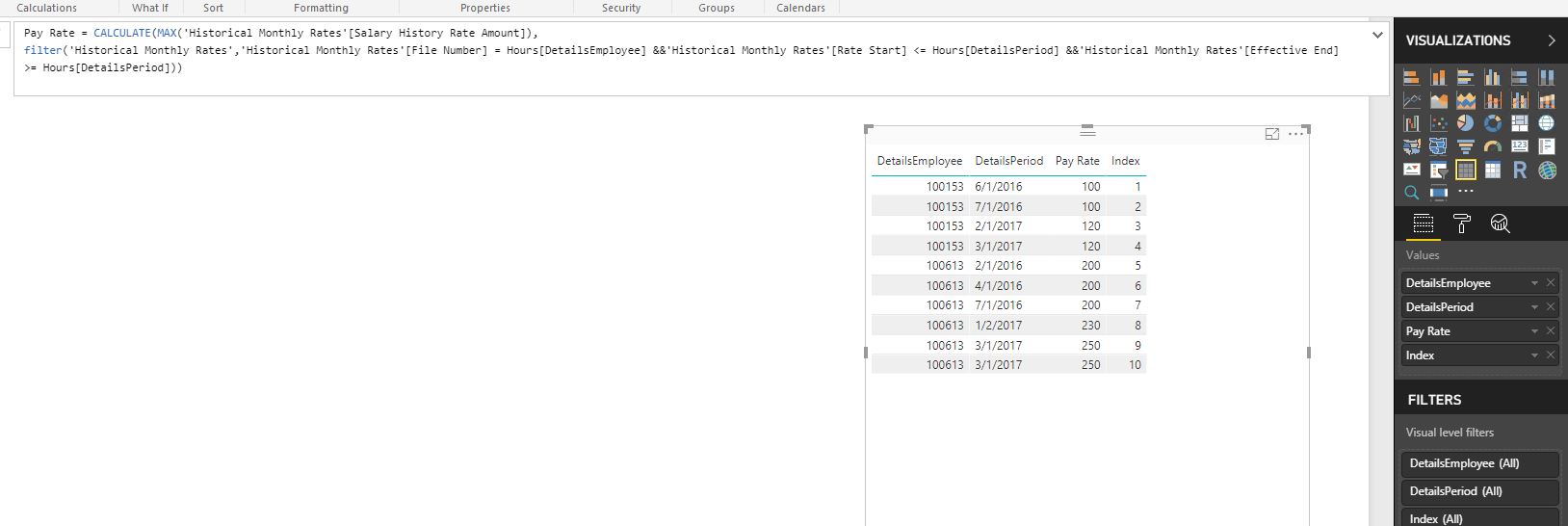Remove Pay Rate from Values
The width and height of the screenshot is (1568, 526).
pos(1551,331)
